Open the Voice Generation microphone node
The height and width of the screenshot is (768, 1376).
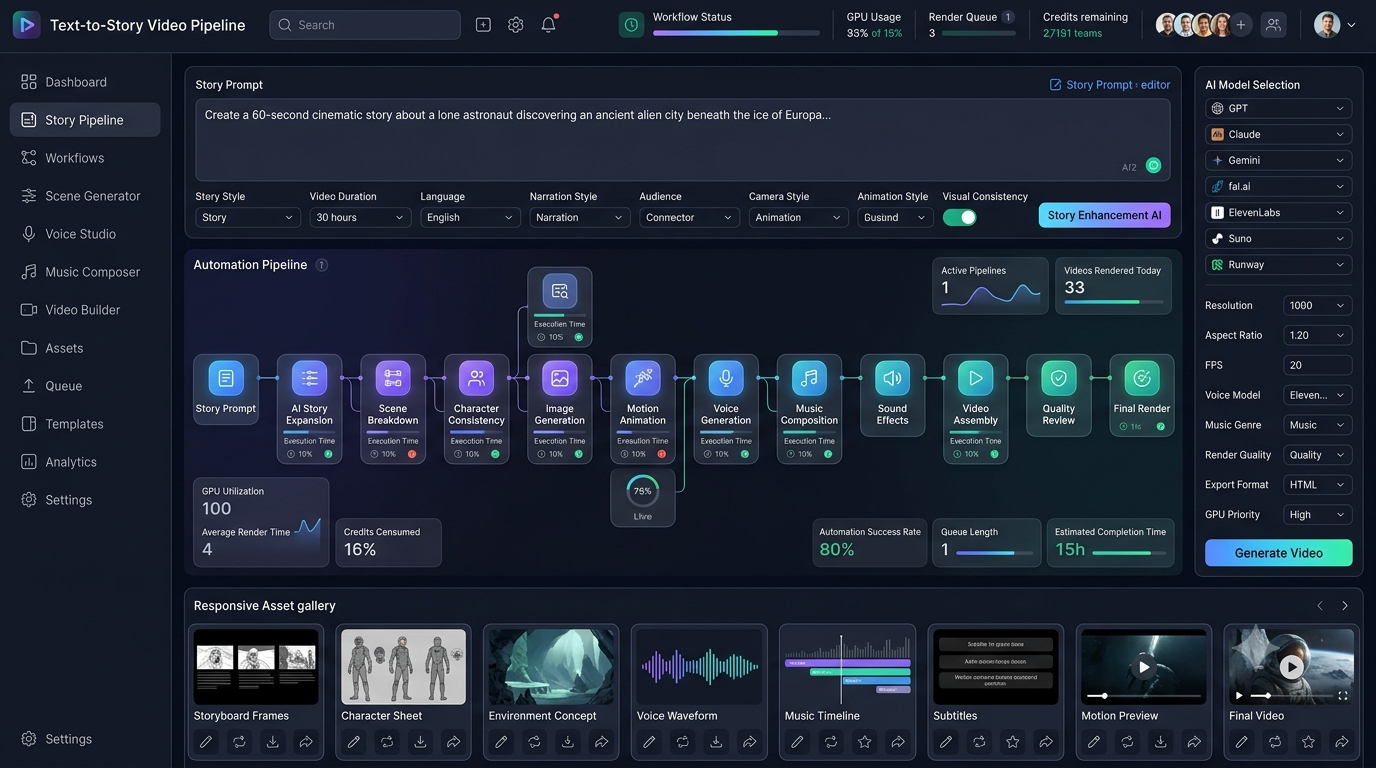coord(726,408)
